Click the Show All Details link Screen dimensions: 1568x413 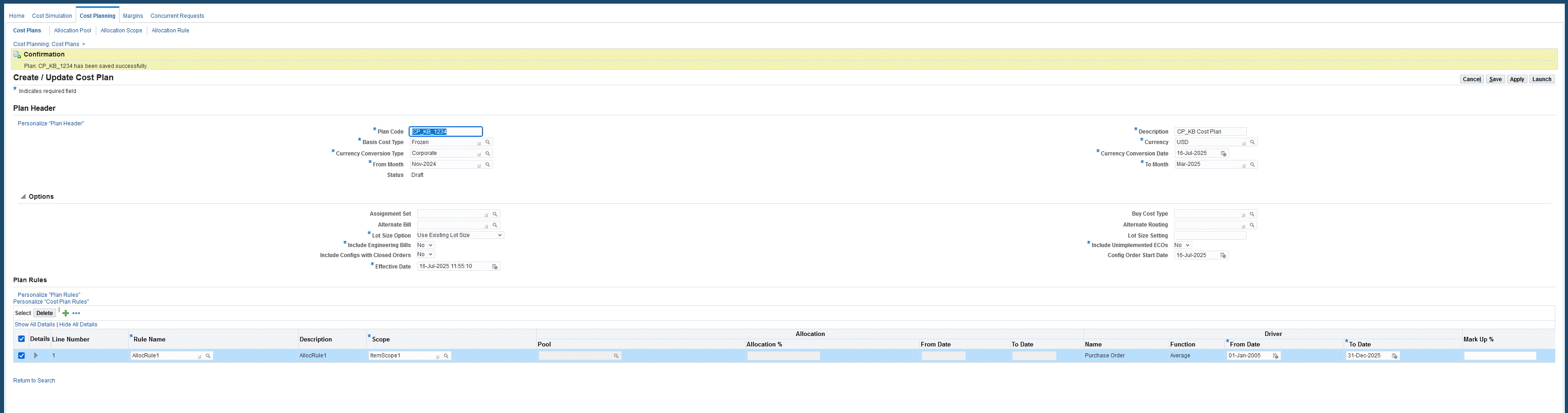(35, 325)
